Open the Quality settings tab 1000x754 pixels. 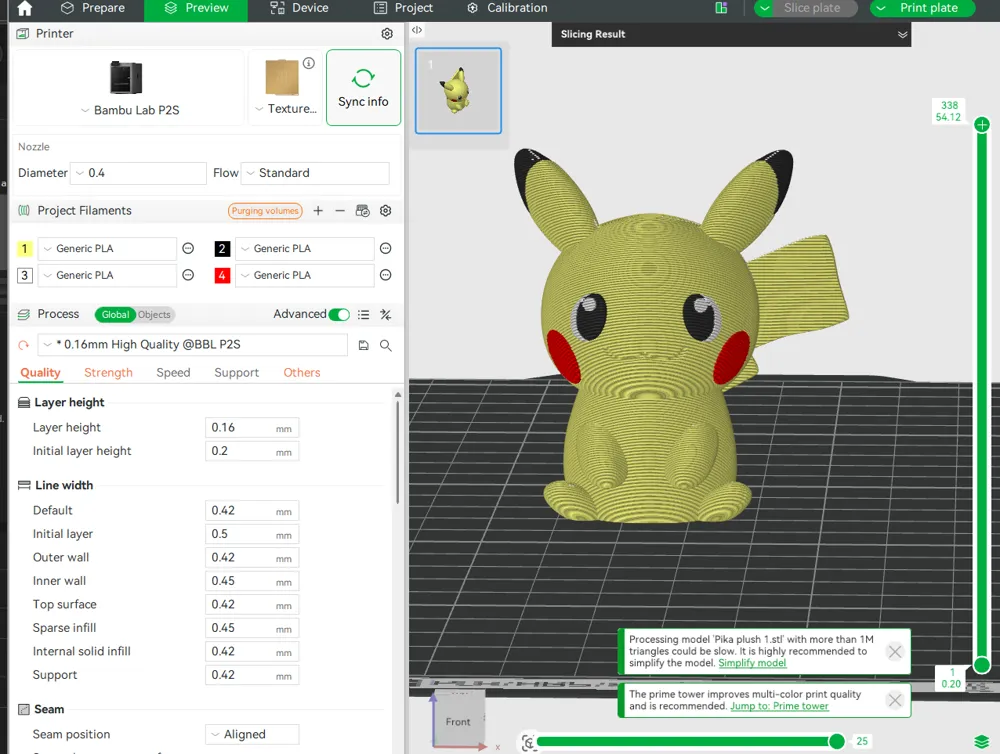(x=40, y=373)
